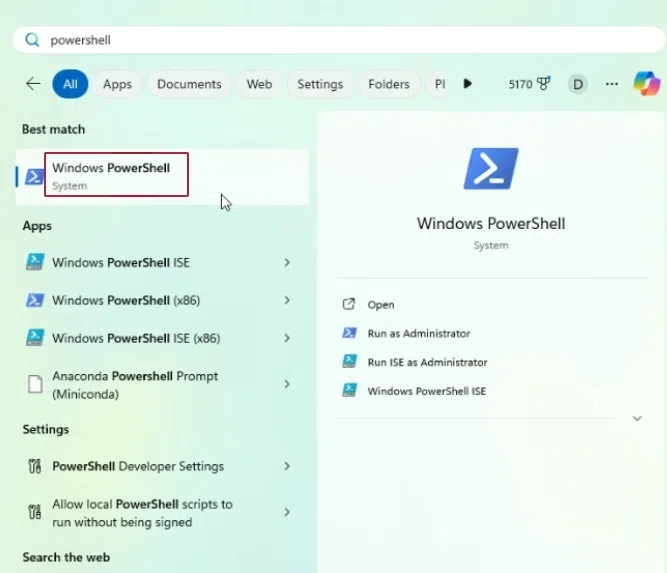The image size is (667, 573).
Task: Switch to the Documents filter tab
Action: click(x=189, y=84)
